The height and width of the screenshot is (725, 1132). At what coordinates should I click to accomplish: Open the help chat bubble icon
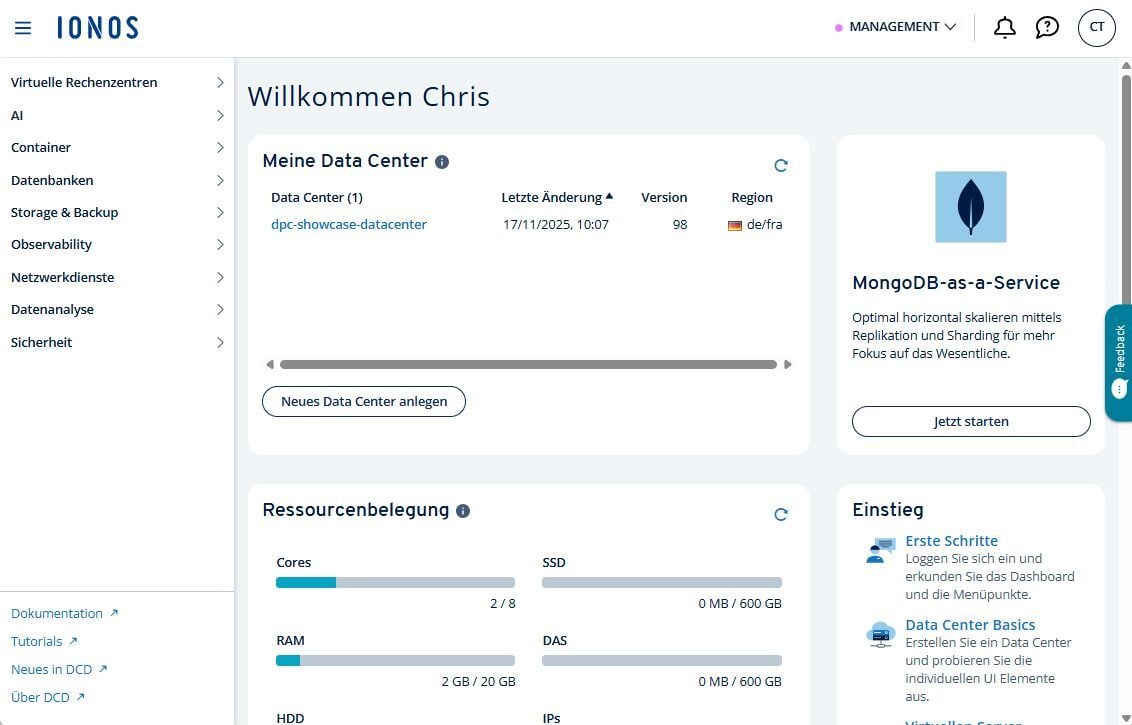coord(1047,28)
